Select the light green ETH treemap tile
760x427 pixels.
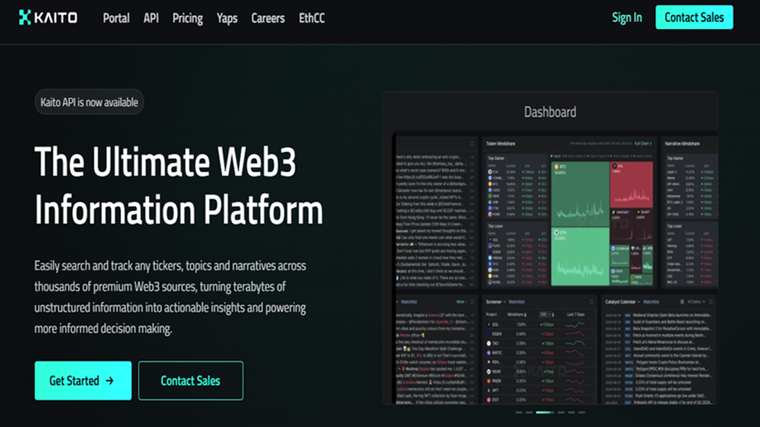click(580, 256)
